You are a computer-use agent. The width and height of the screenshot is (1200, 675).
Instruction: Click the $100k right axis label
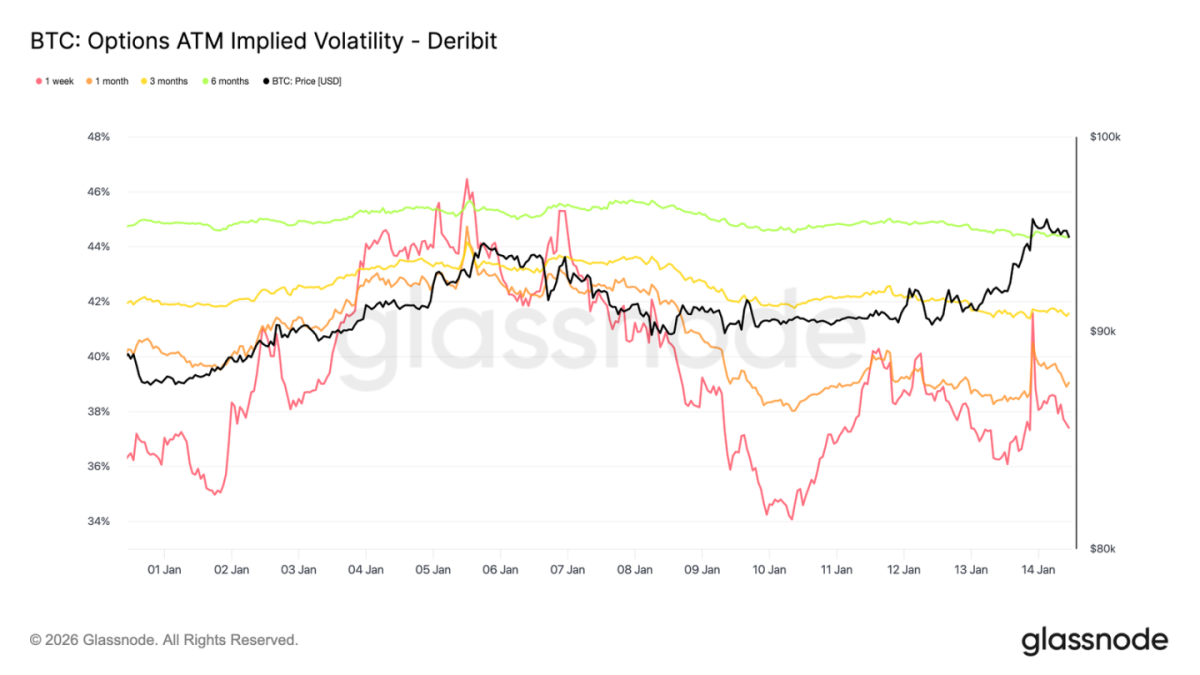(x=1105, y=137)
